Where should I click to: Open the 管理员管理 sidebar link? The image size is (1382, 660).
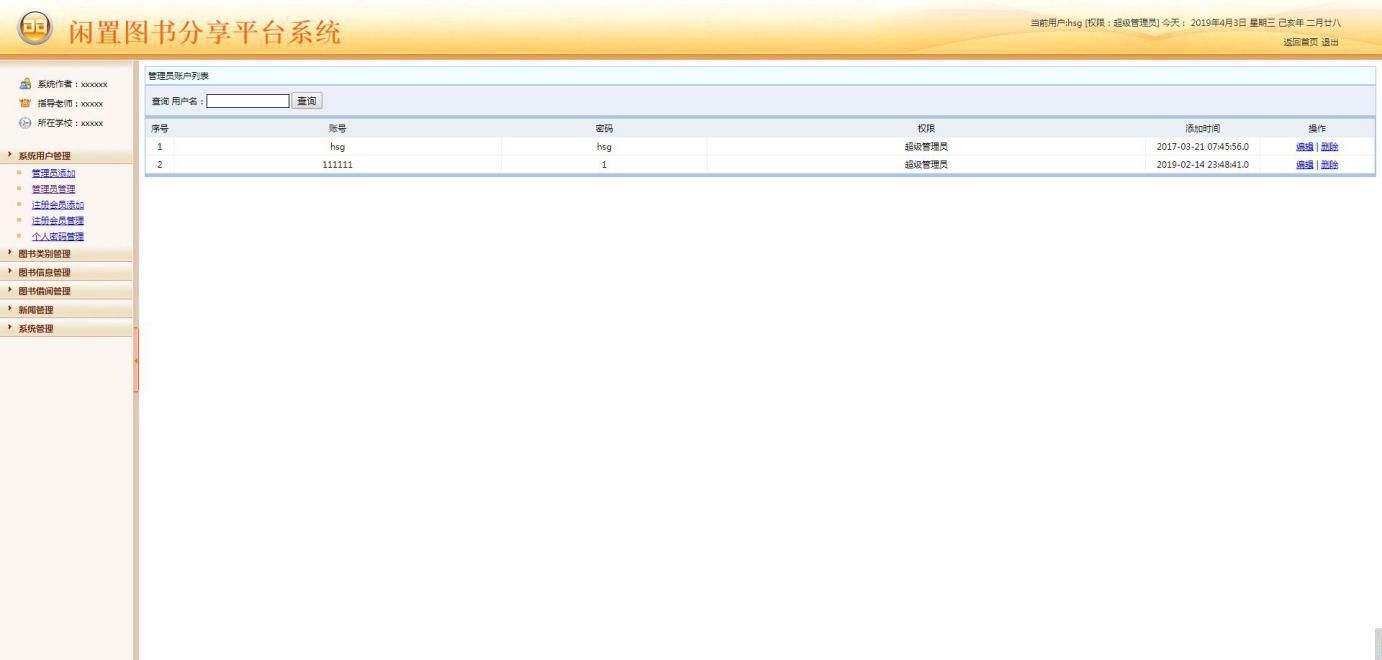coord(54,189)
